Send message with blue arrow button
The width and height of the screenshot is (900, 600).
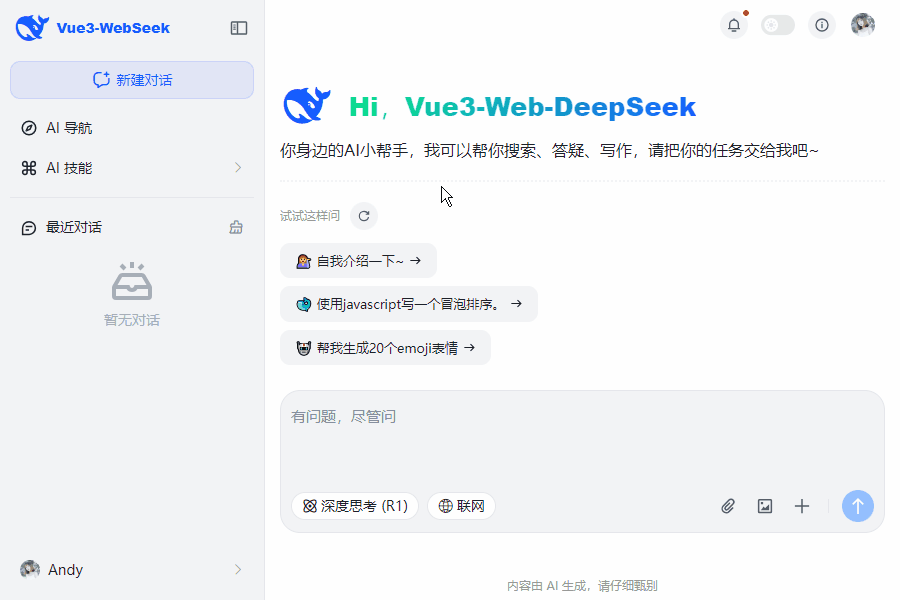click(858, 506)
